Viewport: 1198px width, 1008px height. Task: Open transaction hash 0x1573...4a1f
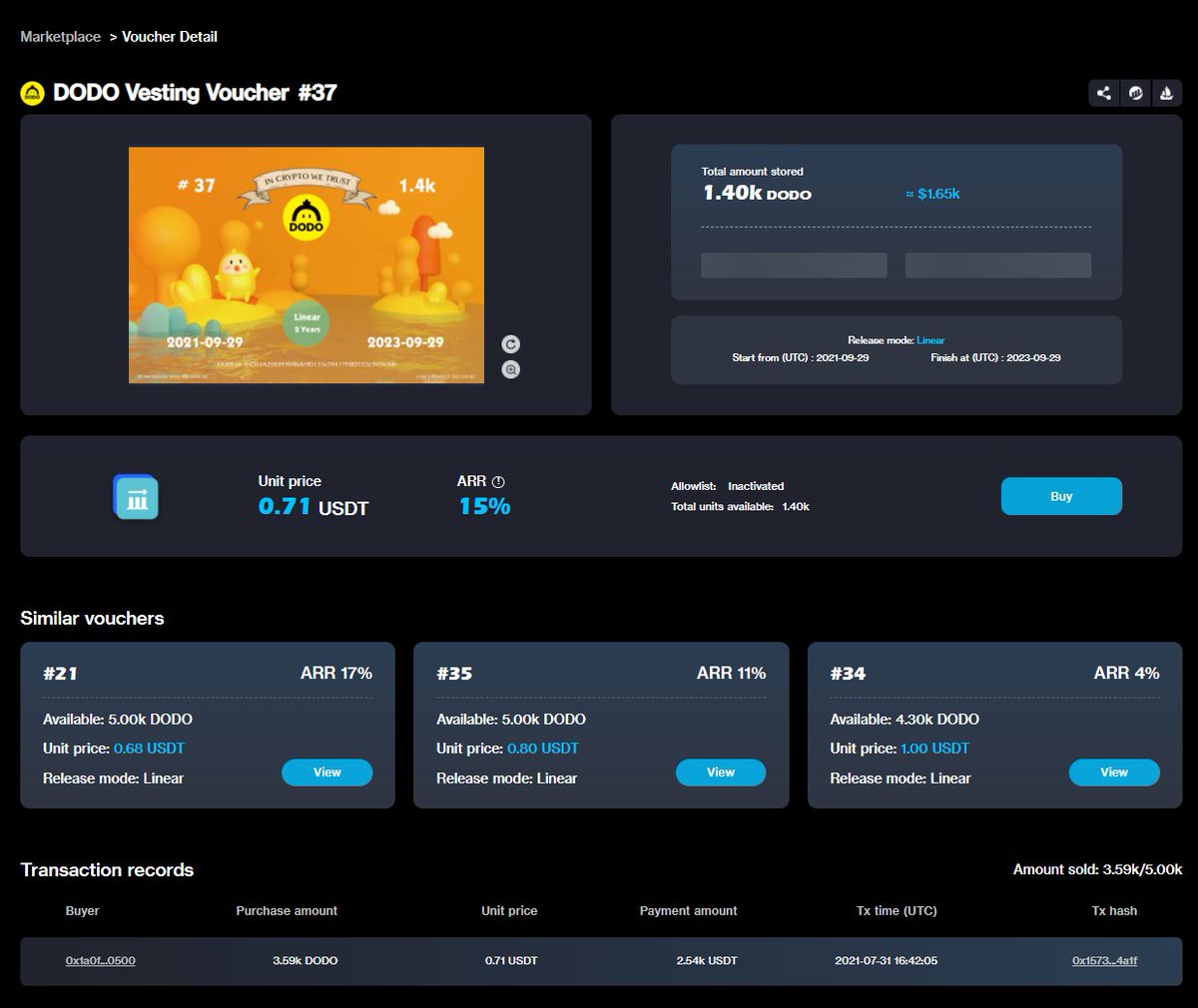tap(1105, 961)
